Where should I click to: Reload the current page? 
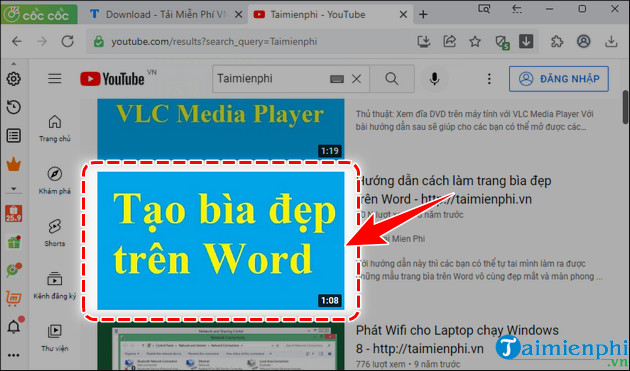pyautogui.click(x=68, y=41)
